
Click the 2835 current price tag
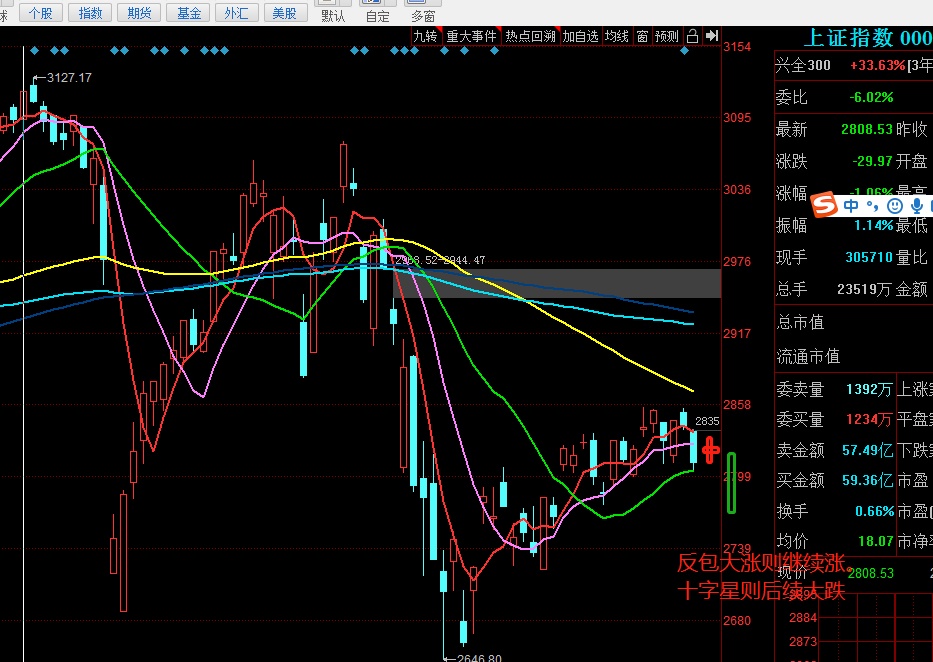[x=707, y=421]
